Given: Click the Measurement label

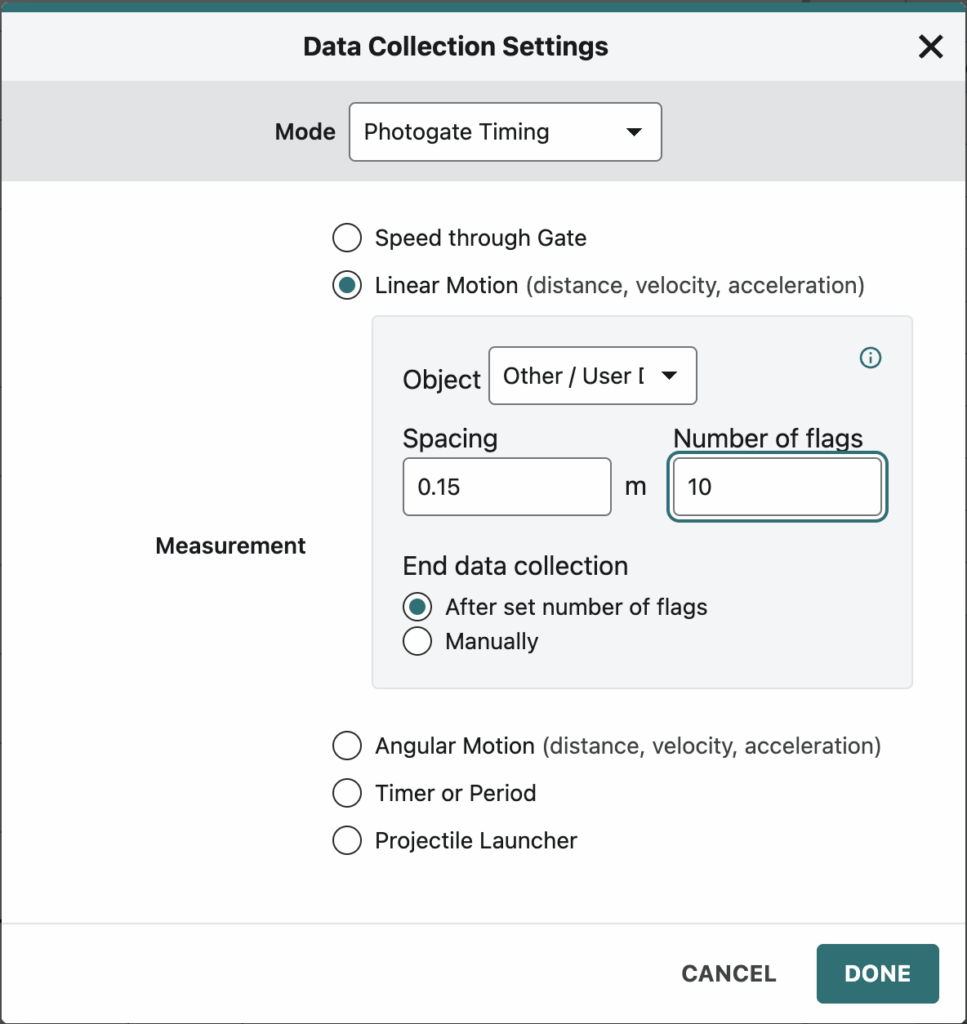Looking at the screenshot, I should 230,545.
